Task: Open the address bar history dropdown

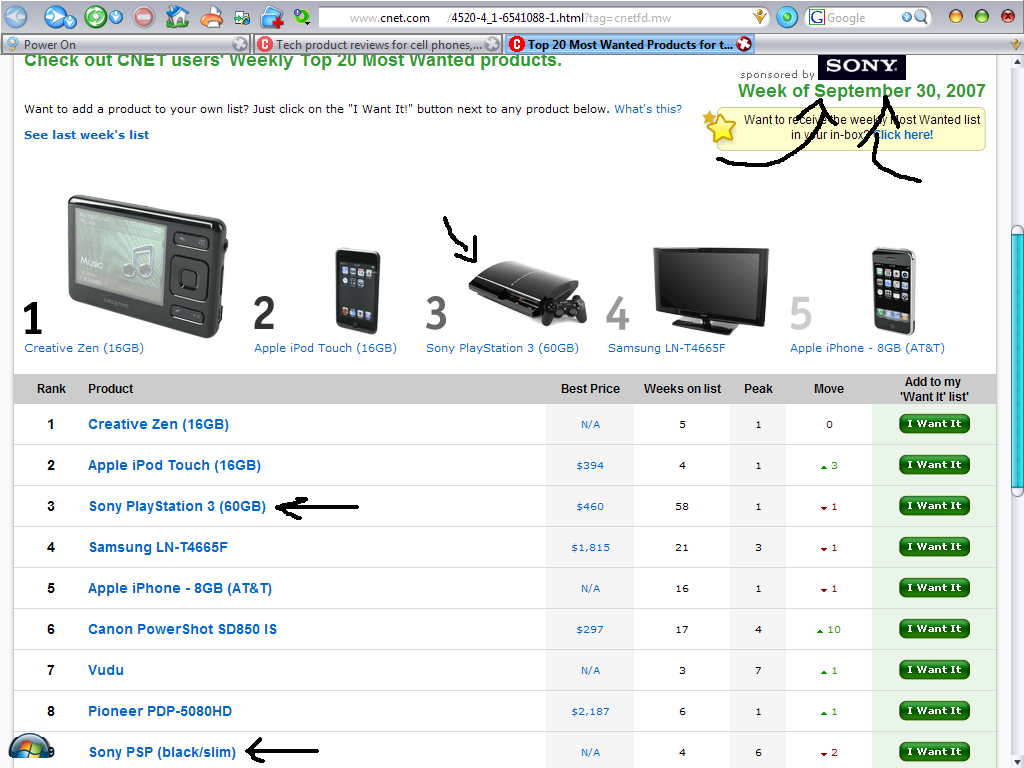Action: point(760,18)
